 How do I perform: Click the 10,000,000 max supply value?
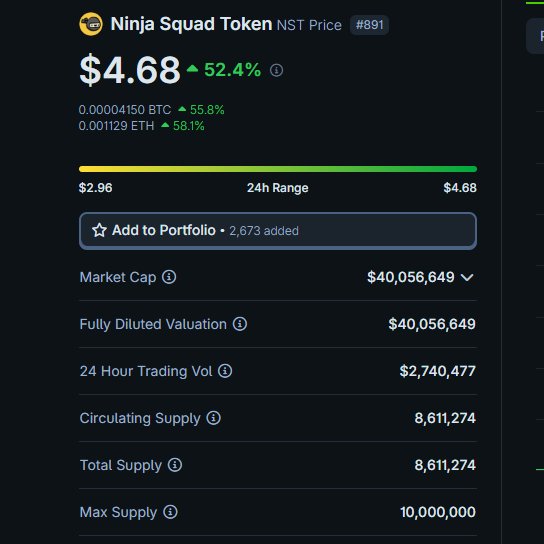click(438, 512)
